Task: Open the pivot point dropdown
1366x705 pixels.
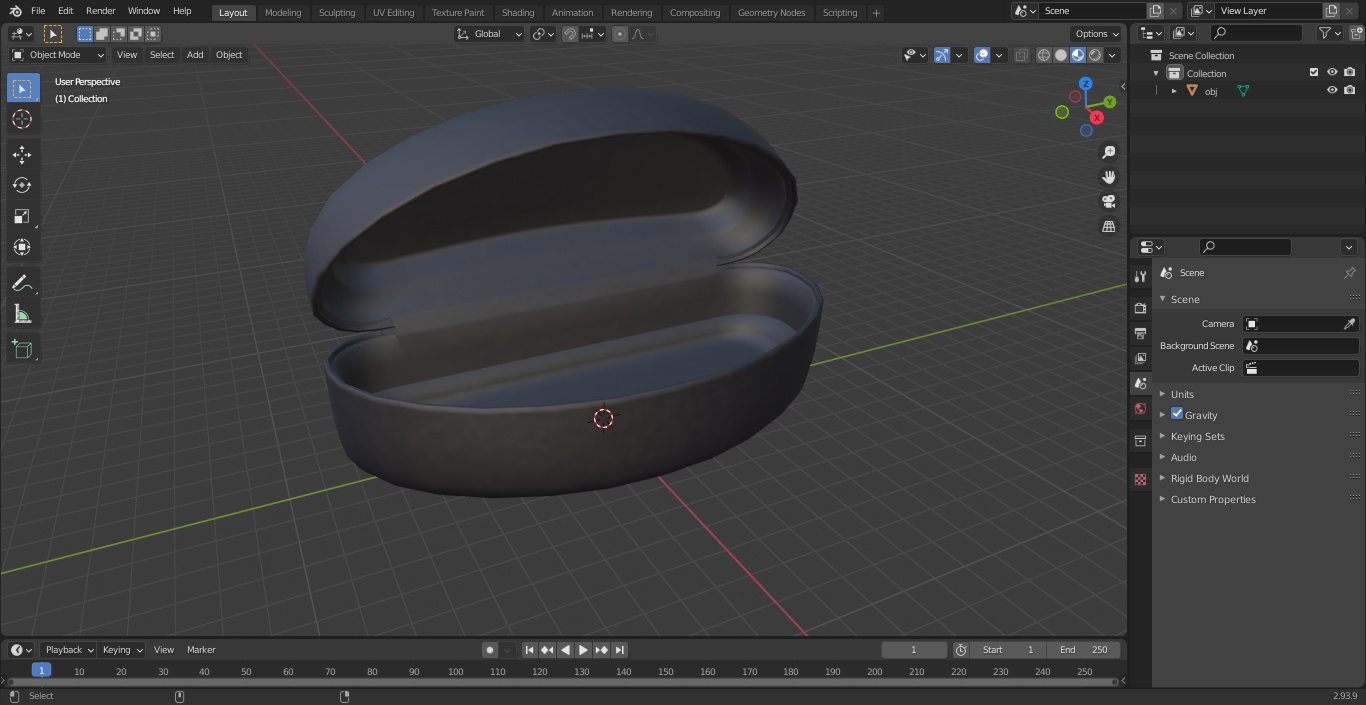Action: click(x=543, y=34)
